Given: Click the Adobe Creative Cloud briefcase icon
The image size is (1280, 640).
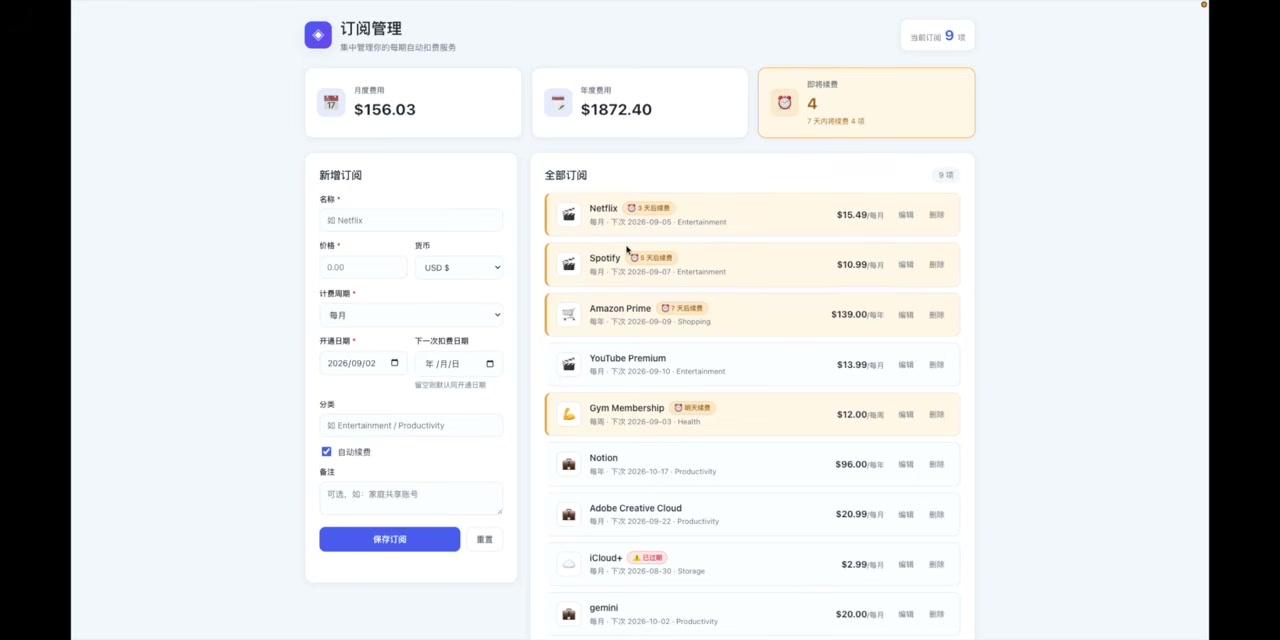Looking at the screenshot, I should 569,514.
